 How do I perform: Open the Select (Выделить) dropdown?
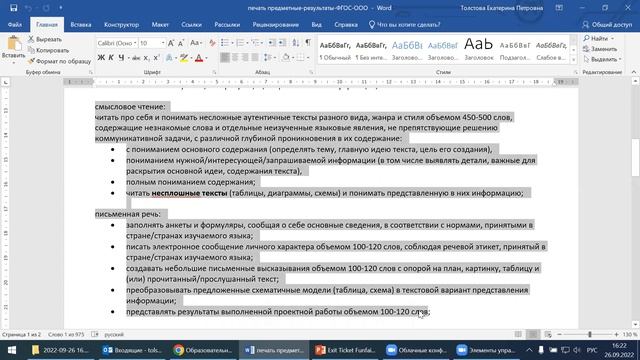602,59
